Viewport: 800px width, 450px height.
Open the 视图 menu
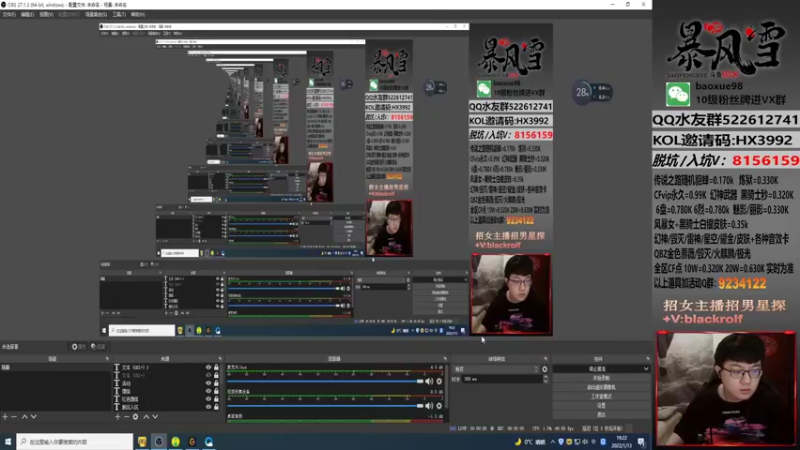(46, 14)
